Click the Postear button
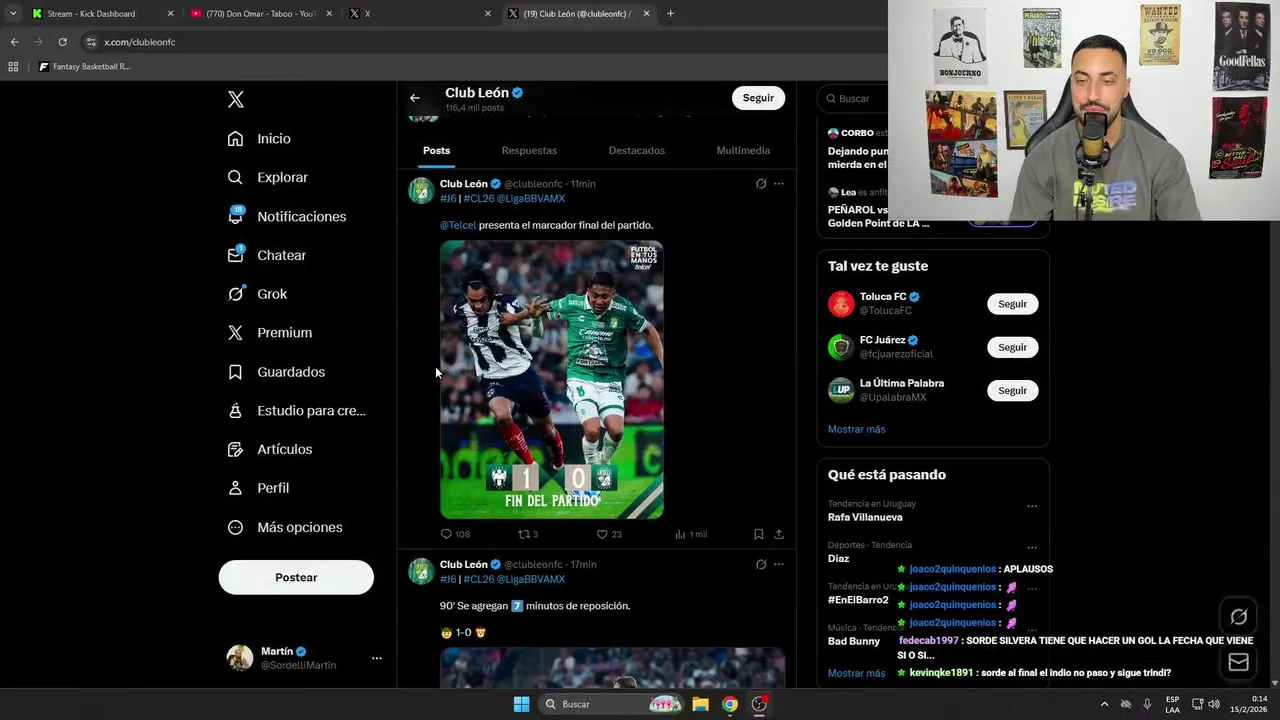Screen dimensions: 1280x720 tap(296, 577)
